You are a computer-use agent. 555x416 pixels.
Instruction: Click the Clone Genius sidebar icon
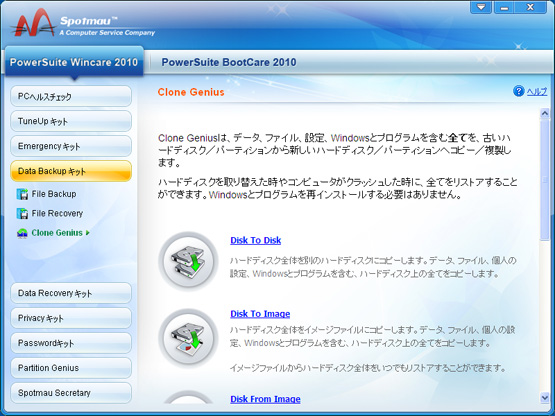pyautogui.click(x=22, y=233)
